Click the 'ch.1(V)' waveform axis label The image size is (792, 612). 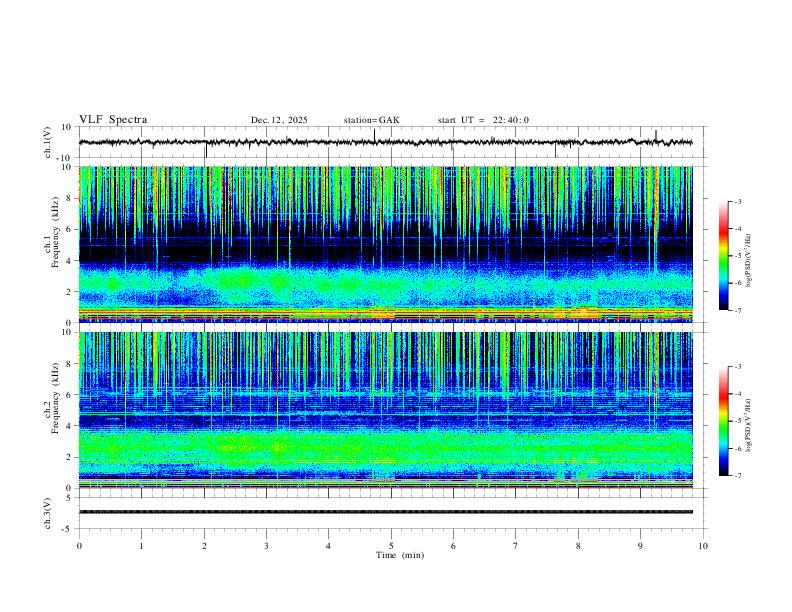pyautogui.click(x=48, y=142)
